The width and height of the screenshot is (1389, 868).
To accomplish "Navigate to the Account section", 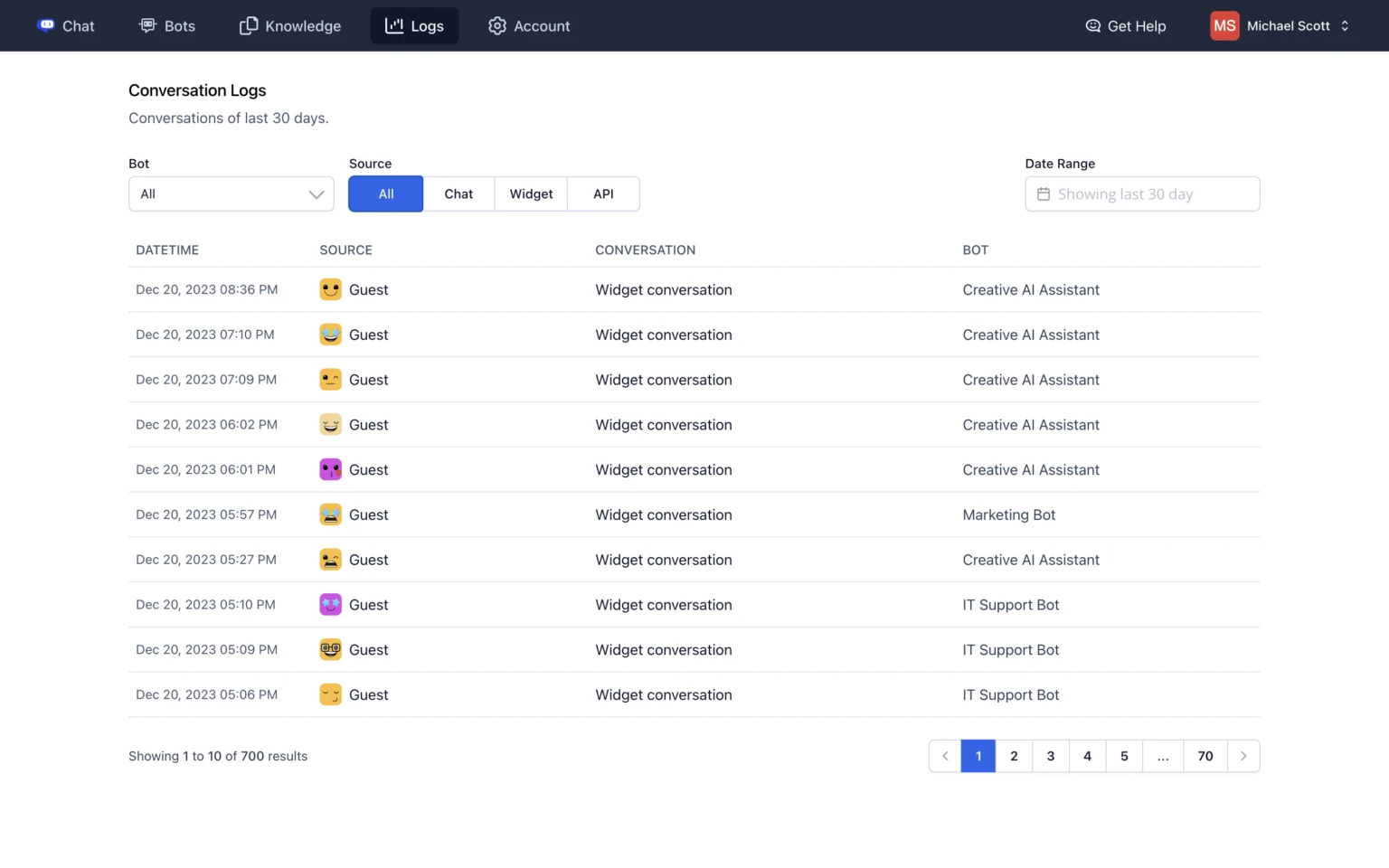I will tap(529, 25).
